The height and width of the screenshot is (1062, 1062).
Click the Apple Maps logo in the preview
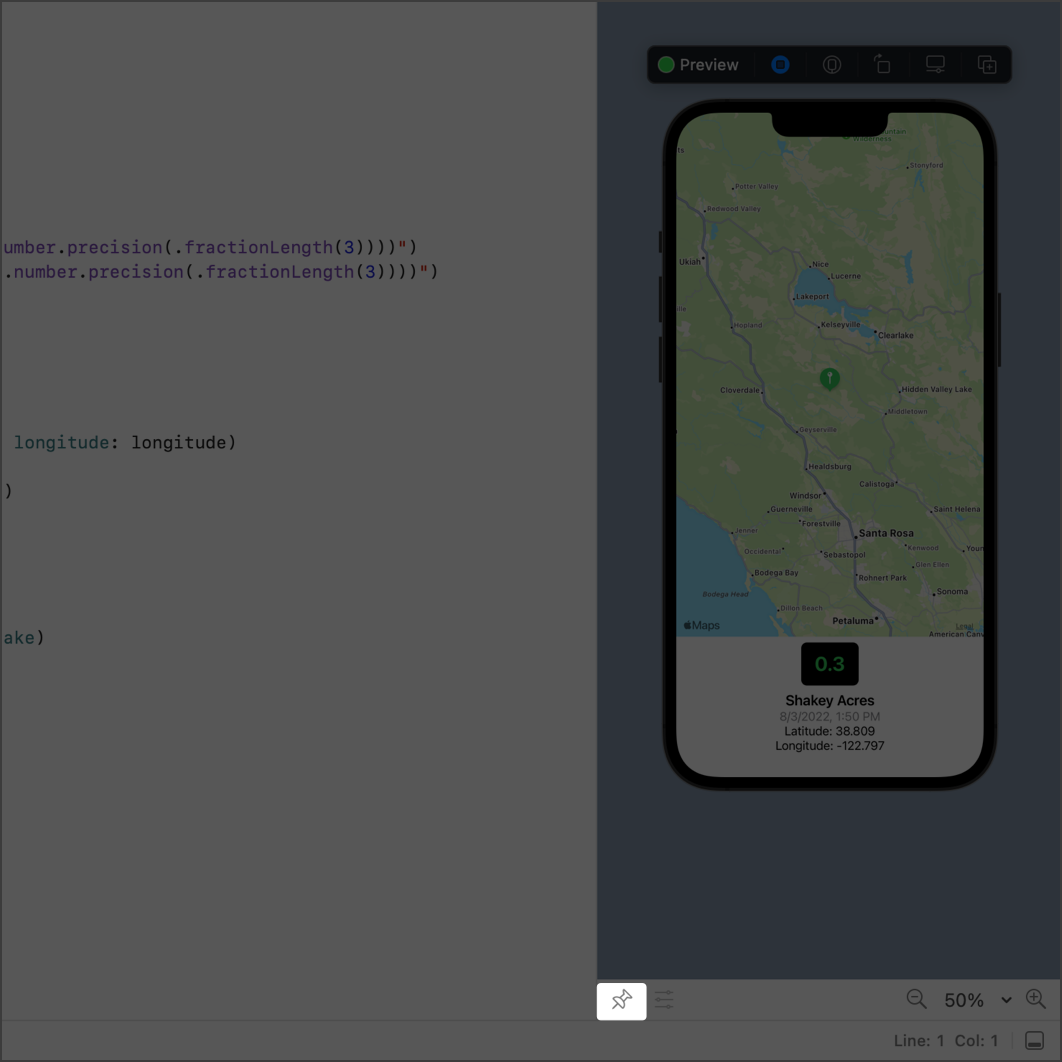[x=700, y=624]
